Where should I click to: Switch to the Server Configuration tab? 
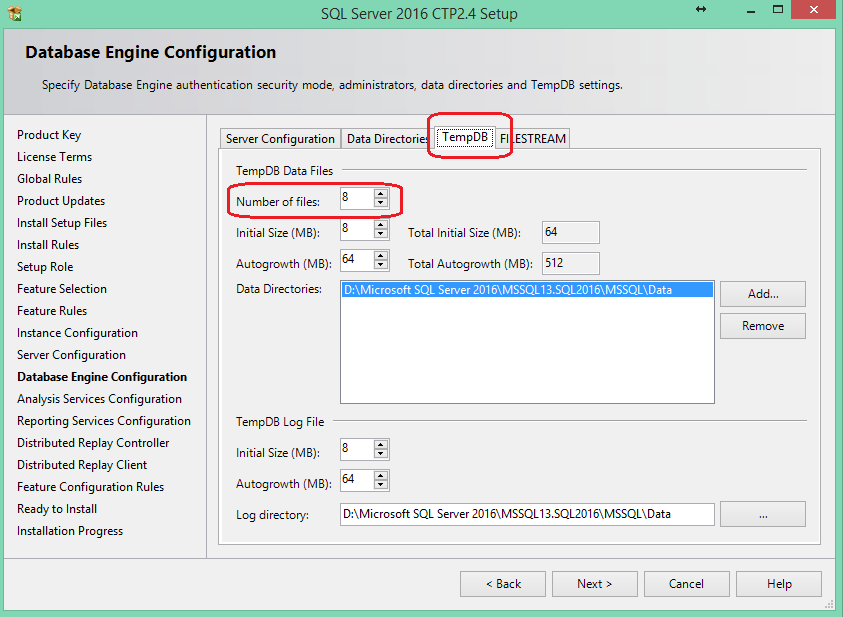point(280,139)
